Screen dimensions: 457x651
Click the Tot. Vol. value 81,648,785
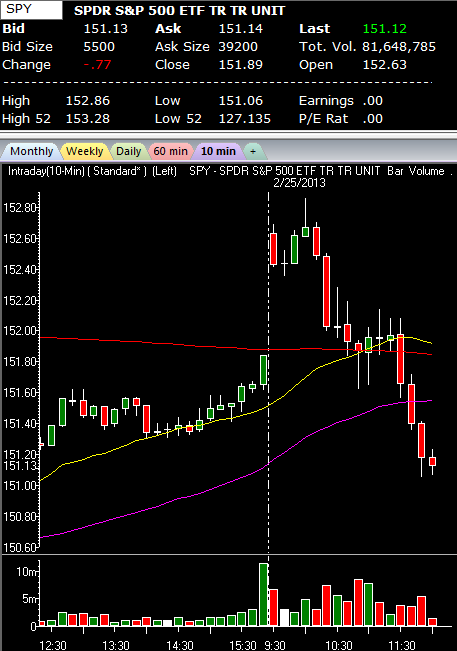399,46
